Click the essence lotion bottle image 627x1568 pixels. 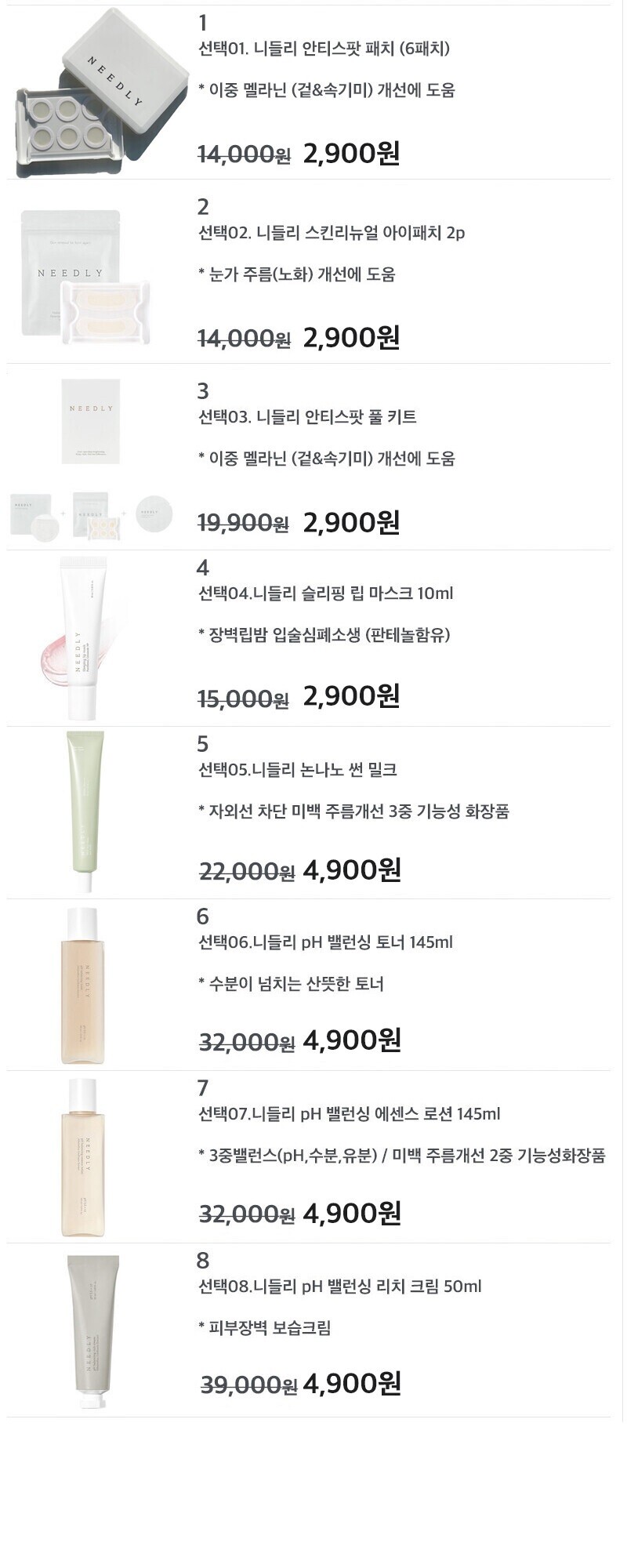point(82,1157)
